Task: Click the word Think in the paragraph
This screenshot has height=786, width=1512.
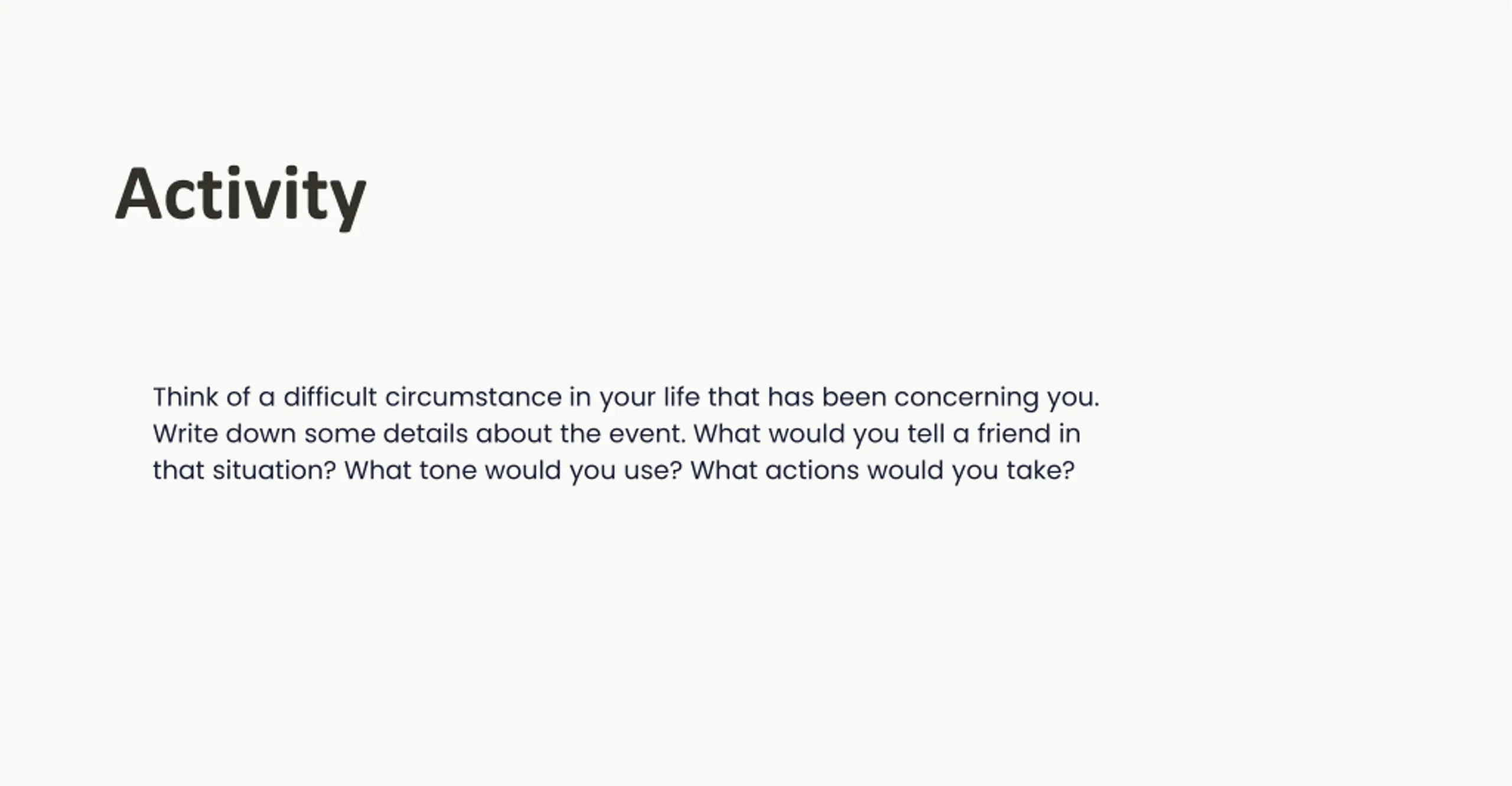Action: [185, 397]
